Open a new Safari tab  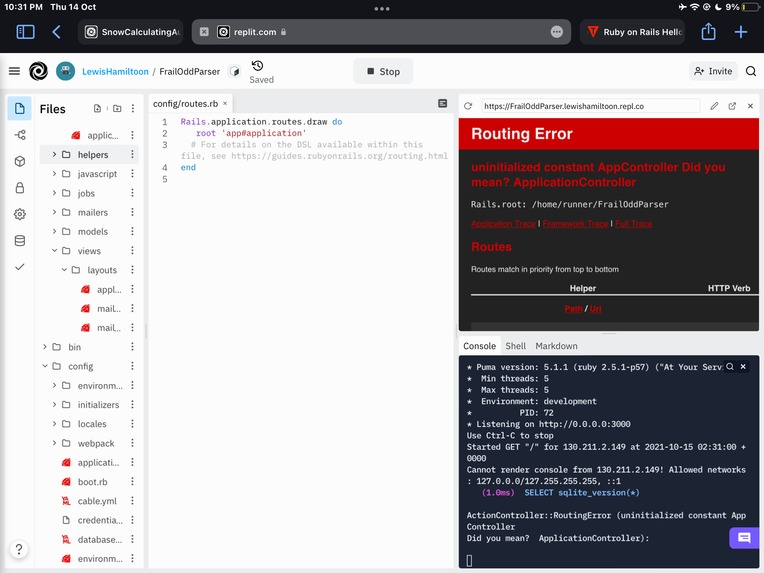click(x=741, y=32)
